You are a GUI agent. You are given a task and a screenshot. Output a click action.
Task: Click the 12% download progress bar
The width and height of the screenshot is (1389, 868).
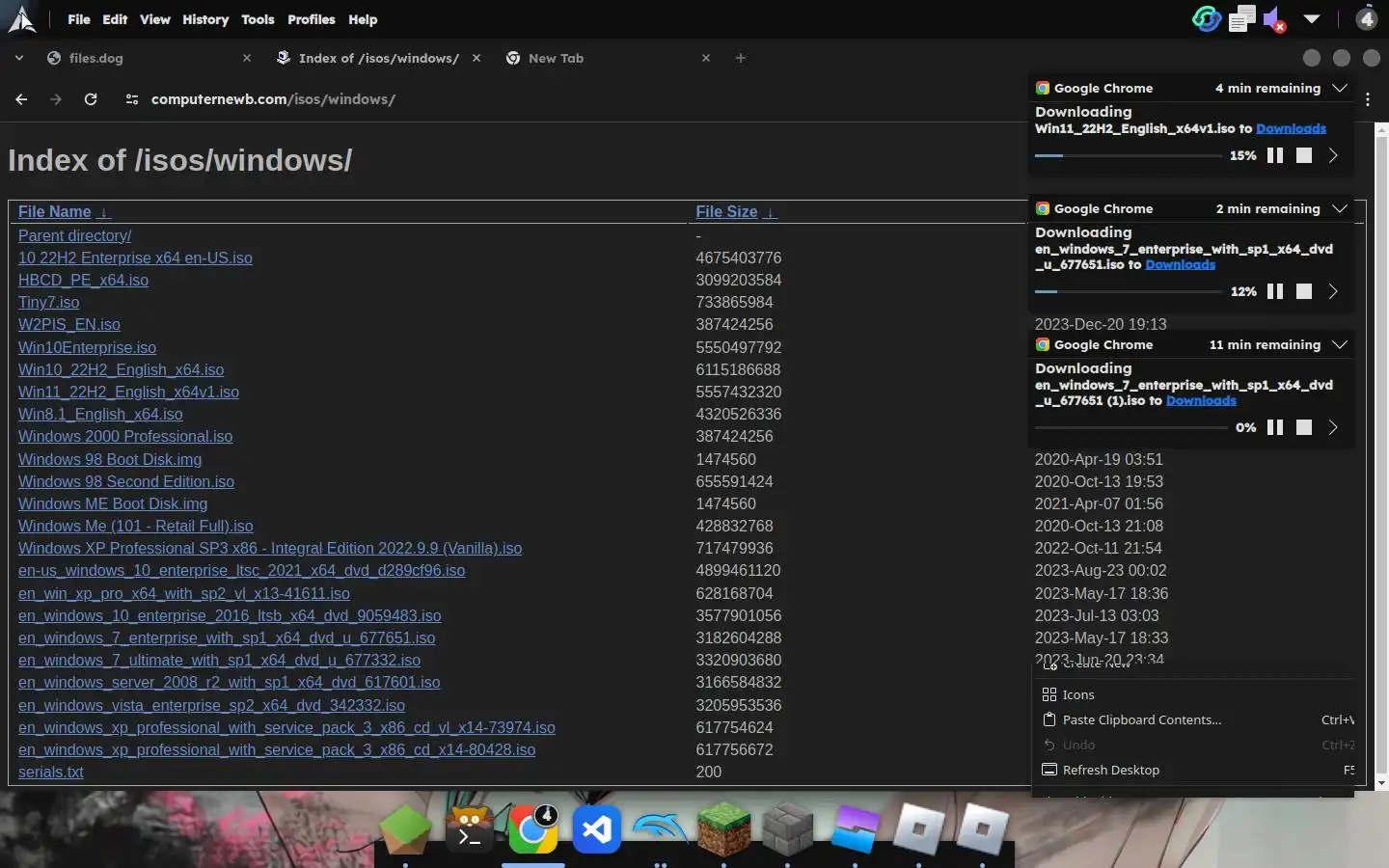(x=1129, y=291)
